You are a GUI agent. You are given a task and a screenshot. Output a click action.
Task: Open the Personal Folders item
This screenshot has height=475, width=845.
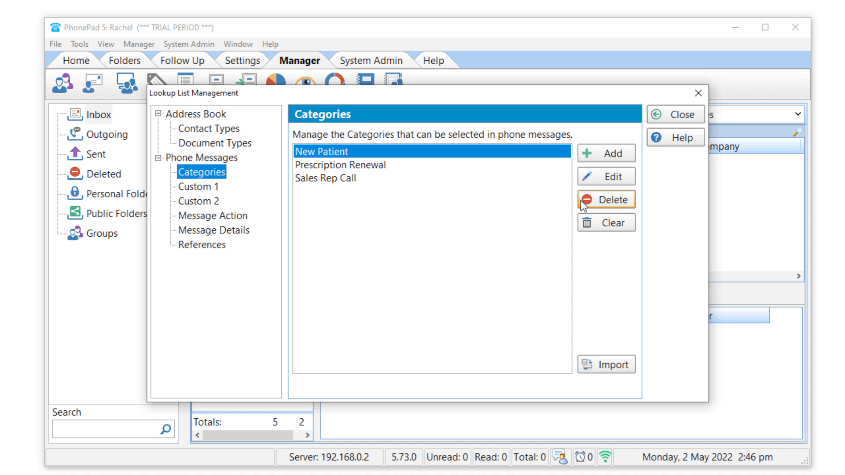(x=107, y=194)
